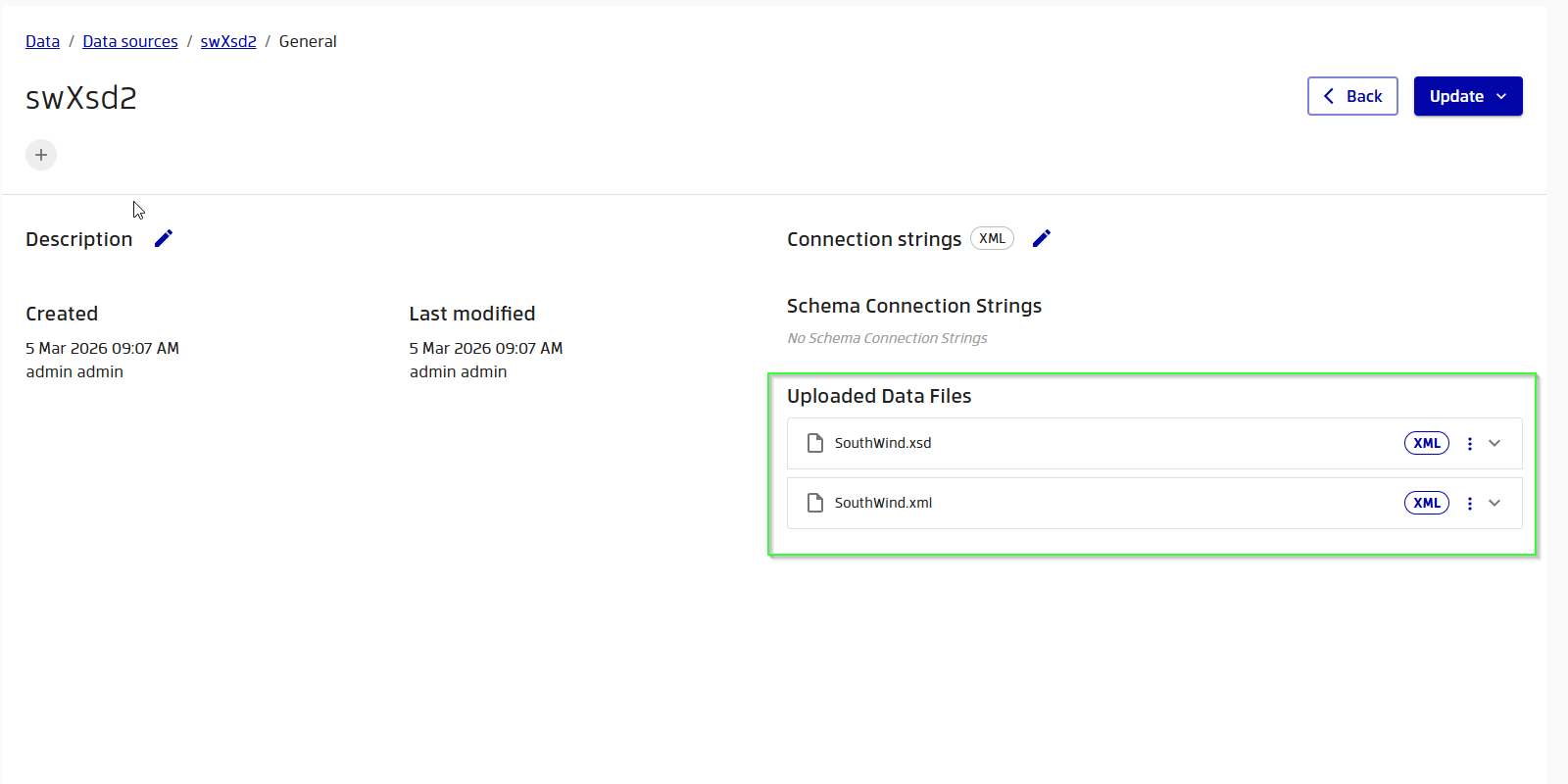Click the plus icon under swXsd2 title
The width and height of the screenshot is (1568, 784).
[41, 155]
